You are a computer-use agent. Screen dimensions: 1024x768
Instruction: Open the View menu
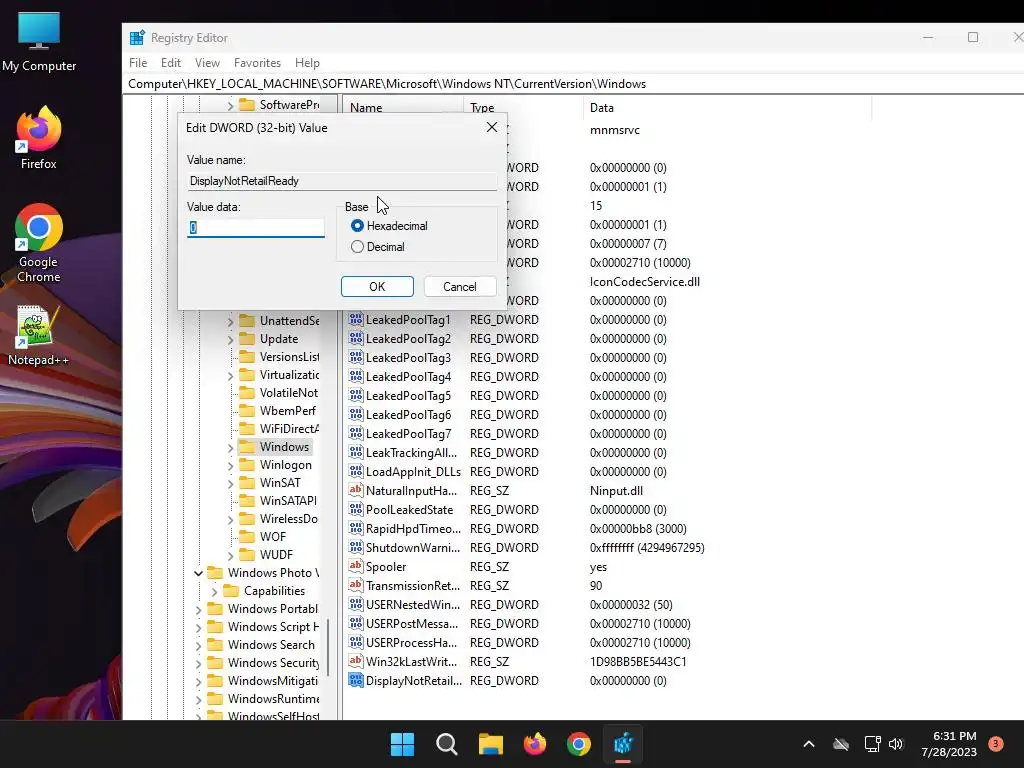(207, 63)
